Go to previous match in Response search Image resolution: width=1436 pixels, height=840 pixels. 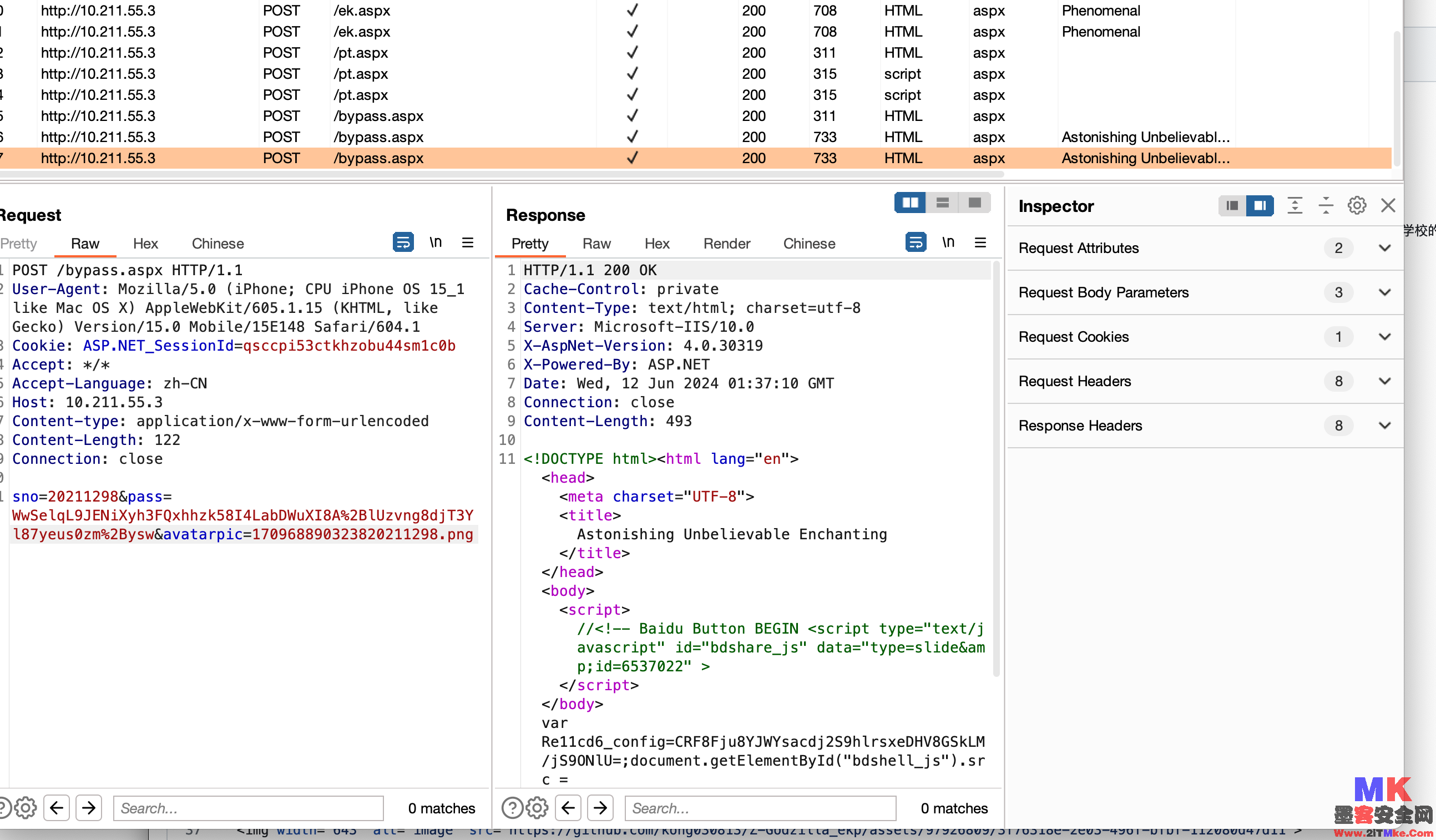pyautogui.click(x=569, y=807)
